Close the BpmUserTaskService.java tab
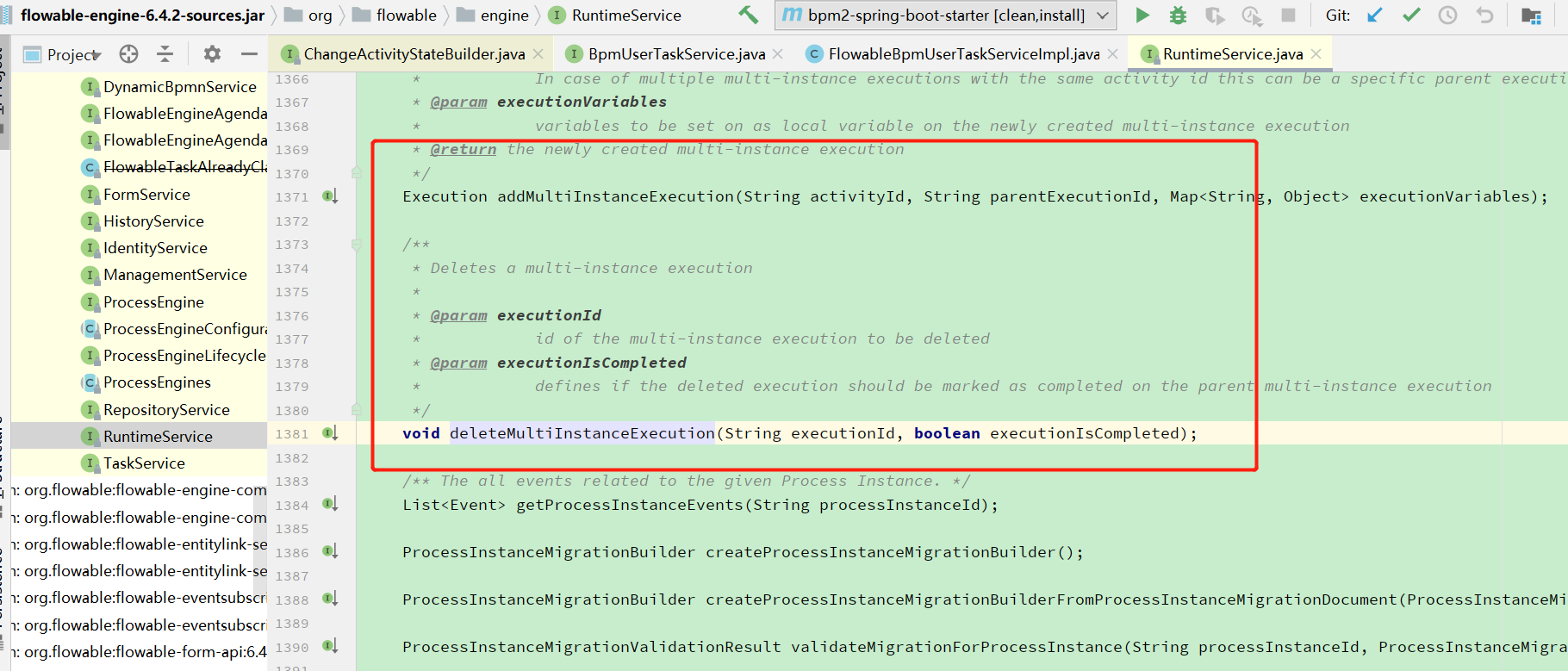The height and width of the screenshot is (671, 1568). coord(778,54)
